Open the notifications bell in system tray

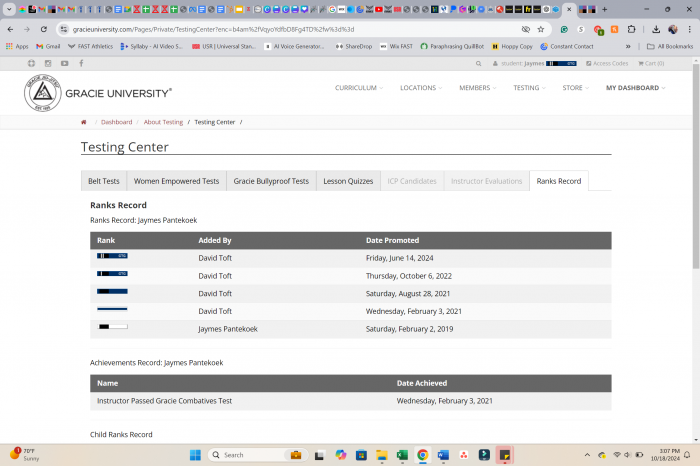[687, 455]
